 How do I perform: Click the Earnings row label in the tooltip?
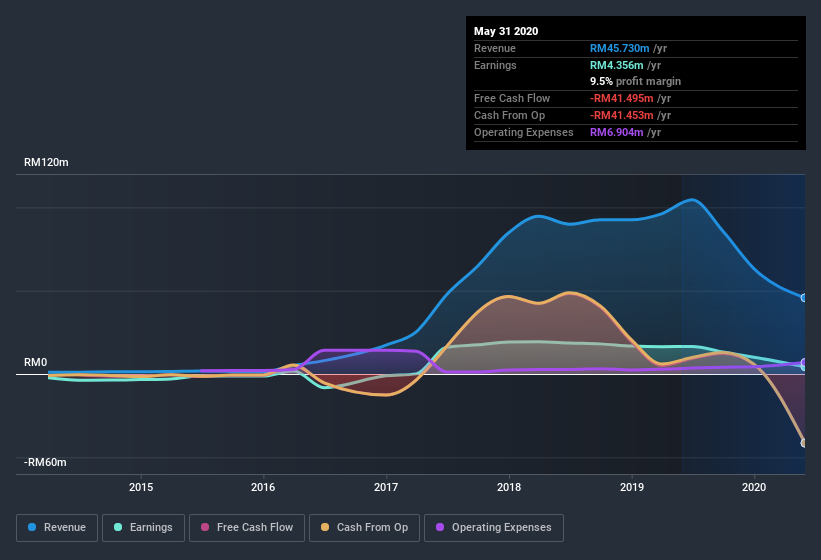[495, 65]
